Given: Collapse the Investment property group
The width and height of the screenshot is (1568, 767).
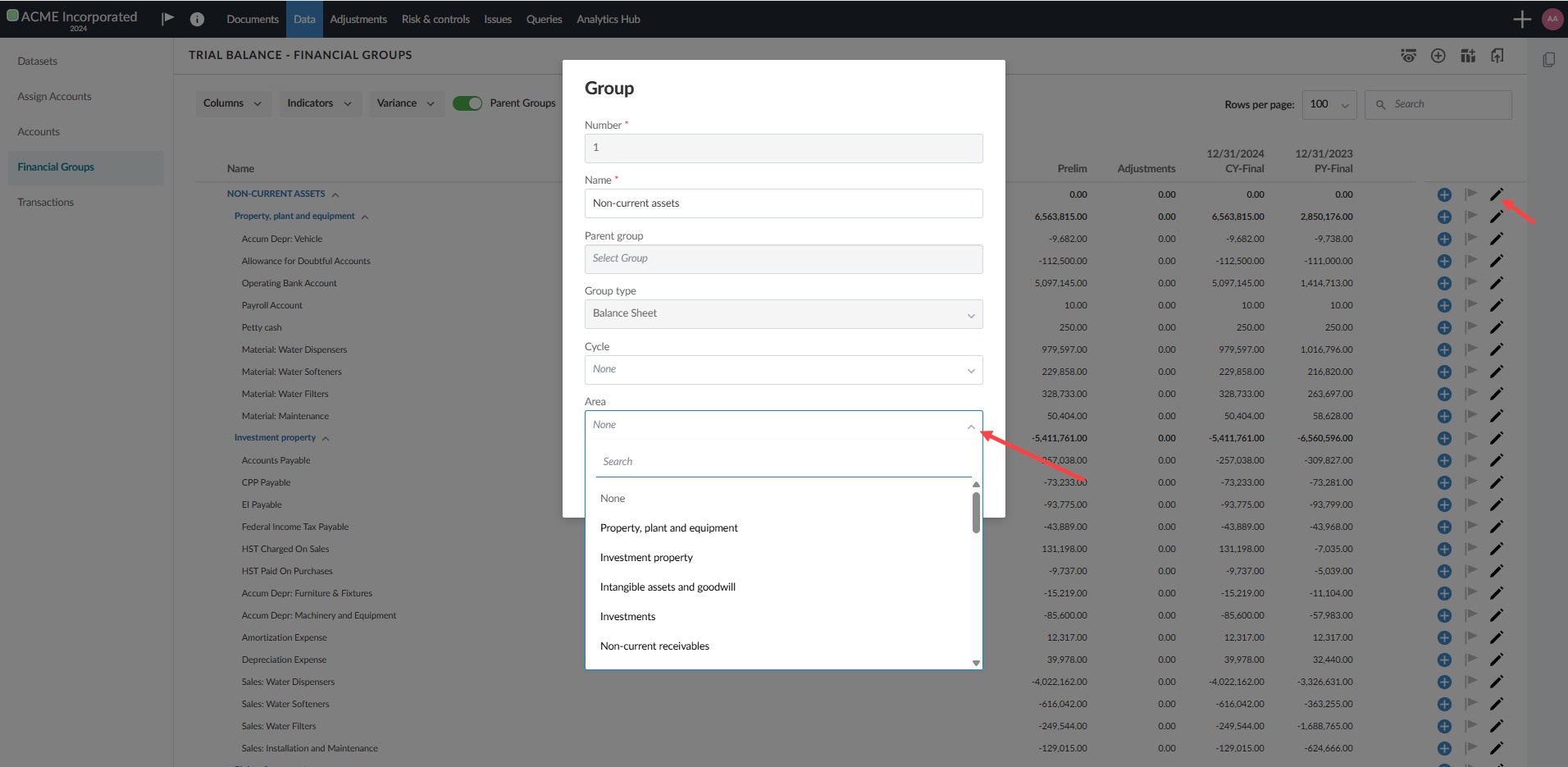Looking at the screenshot, I should pos(326,439).
